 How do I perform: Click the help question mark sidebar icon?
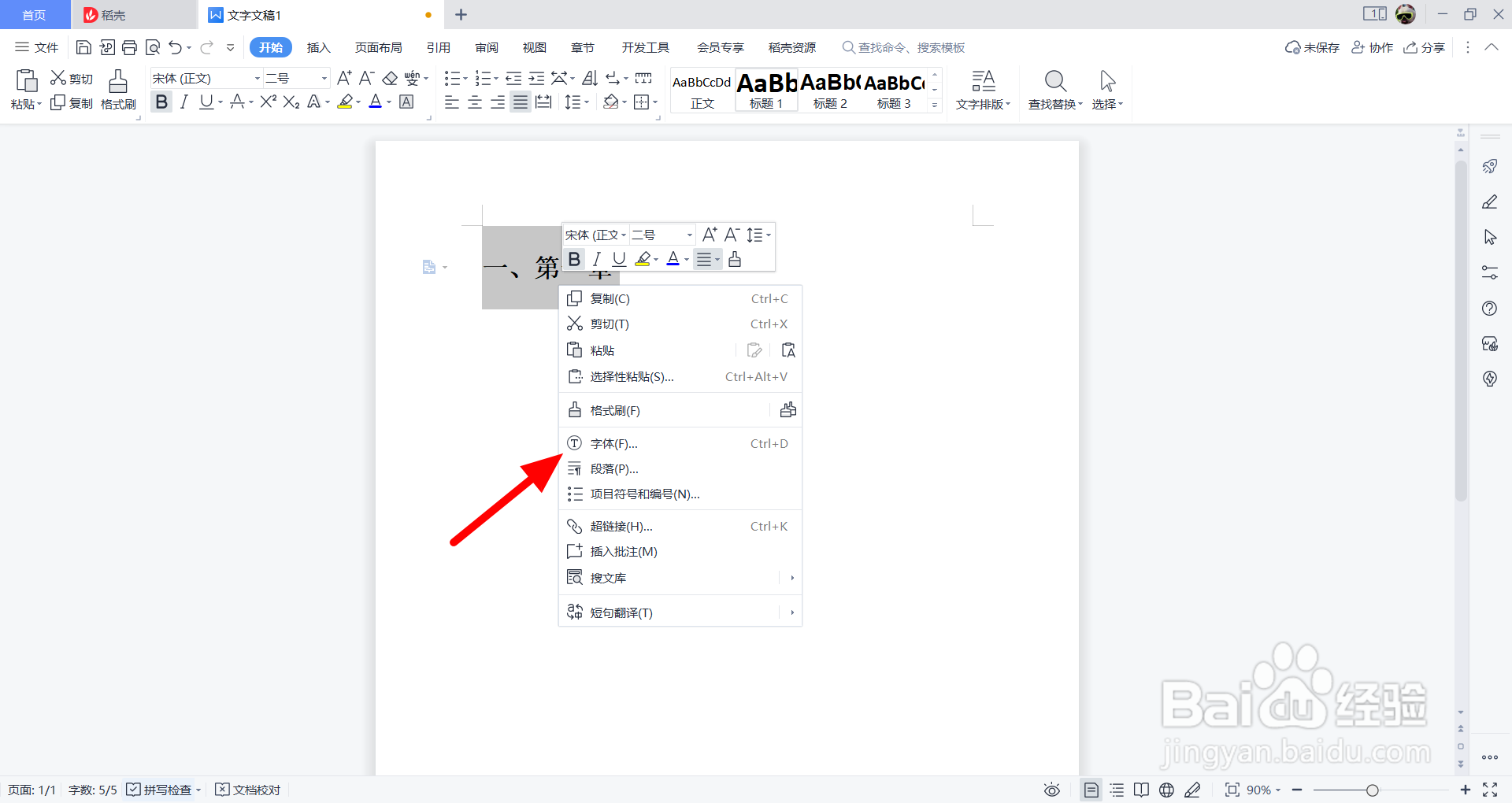coord(1489,309)
